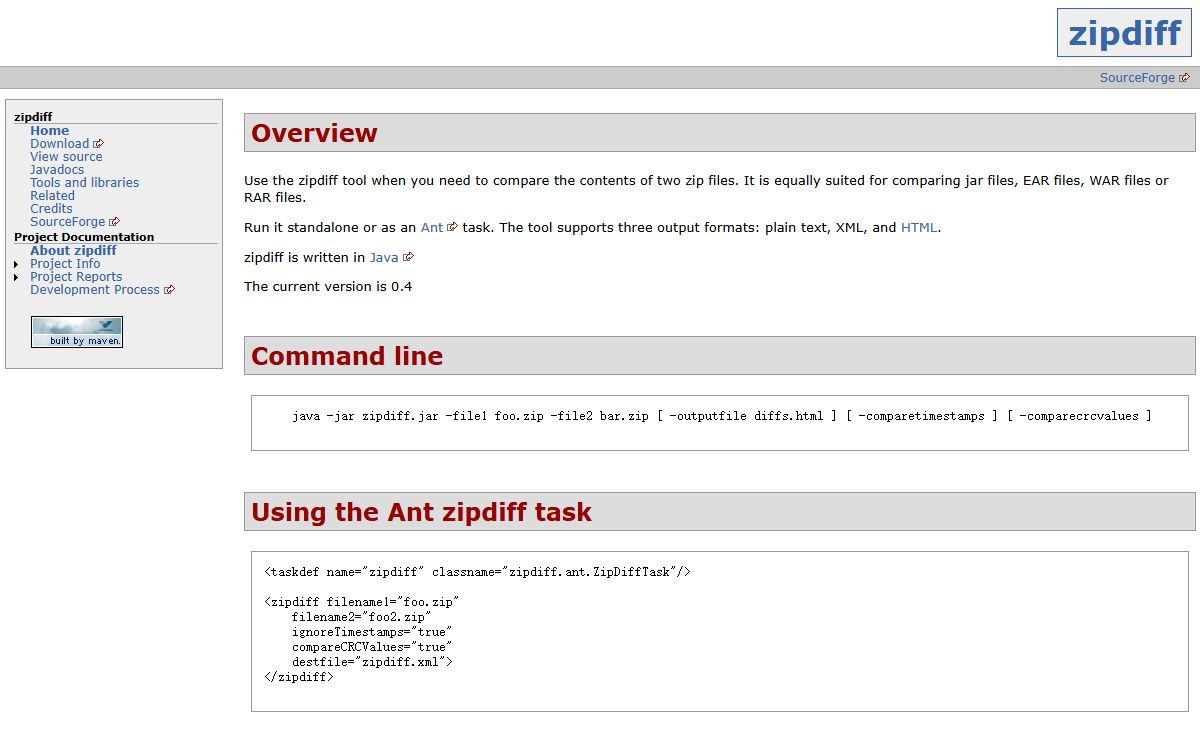Expand the Project Reports arrow
The height and width of the screenshot is (740, 1200).
16,278
